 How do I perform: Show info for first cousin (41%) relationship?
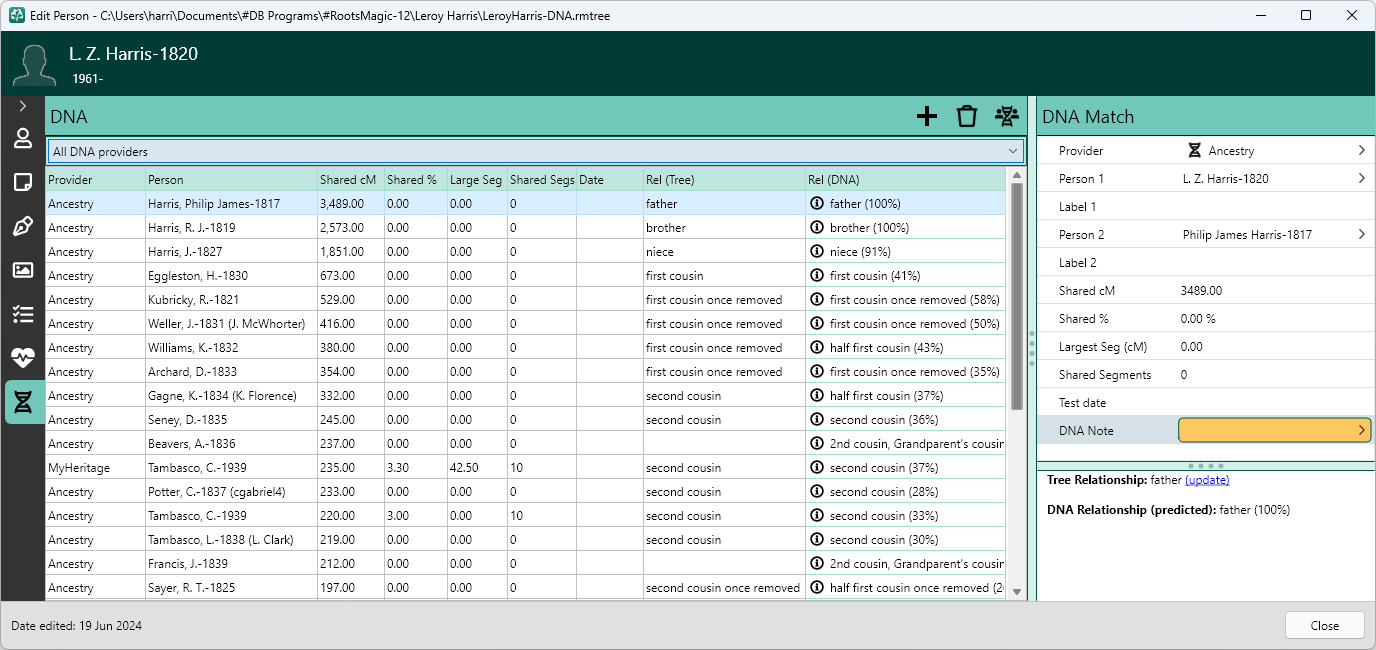(817, 276)
